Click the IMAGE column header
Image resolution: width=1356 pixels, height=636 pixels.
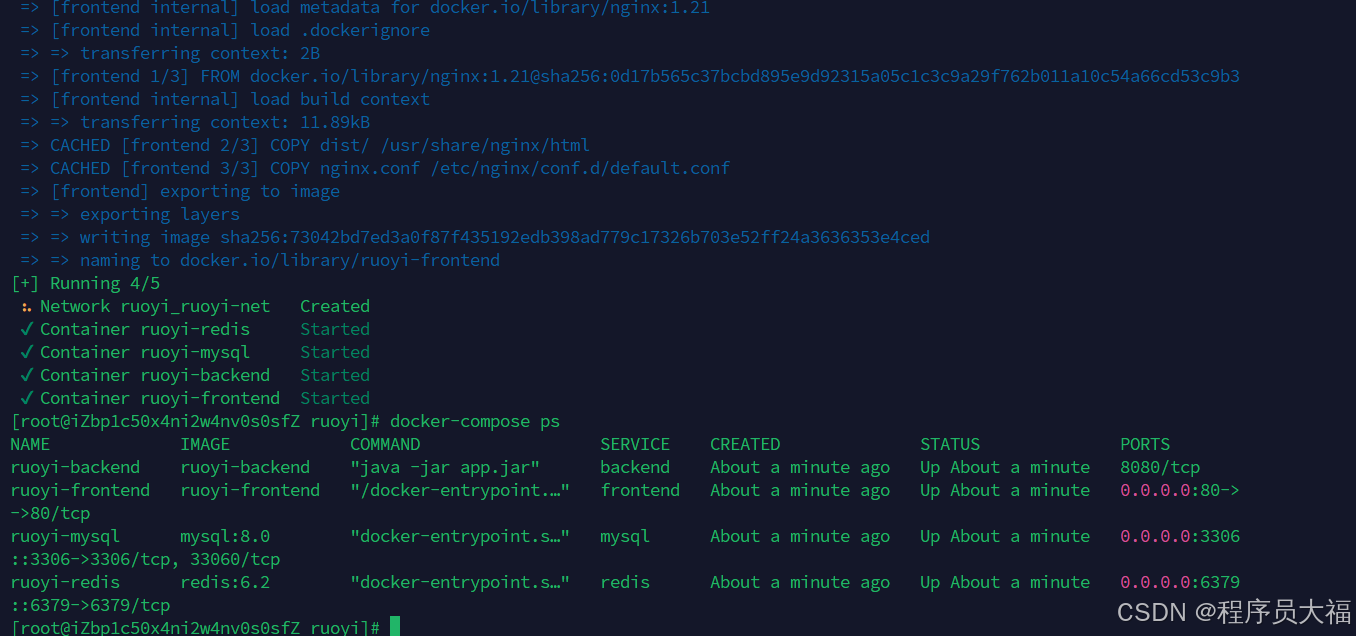pos(205,444)
